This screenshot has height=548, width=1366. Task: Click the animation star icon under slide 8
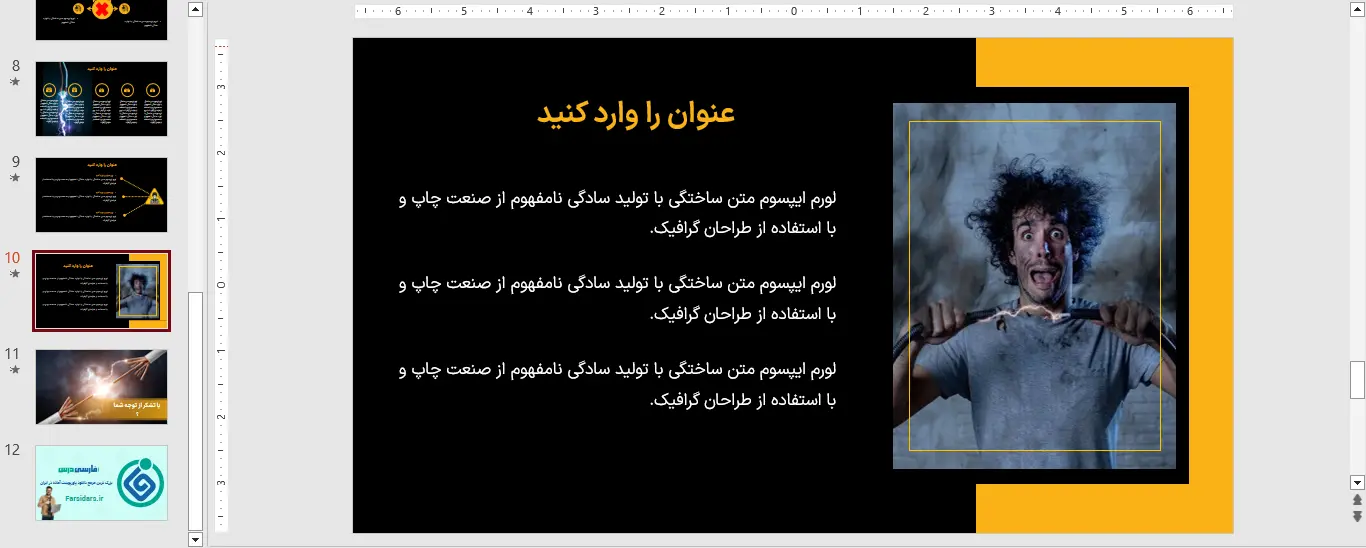click(x=14, y=82)
